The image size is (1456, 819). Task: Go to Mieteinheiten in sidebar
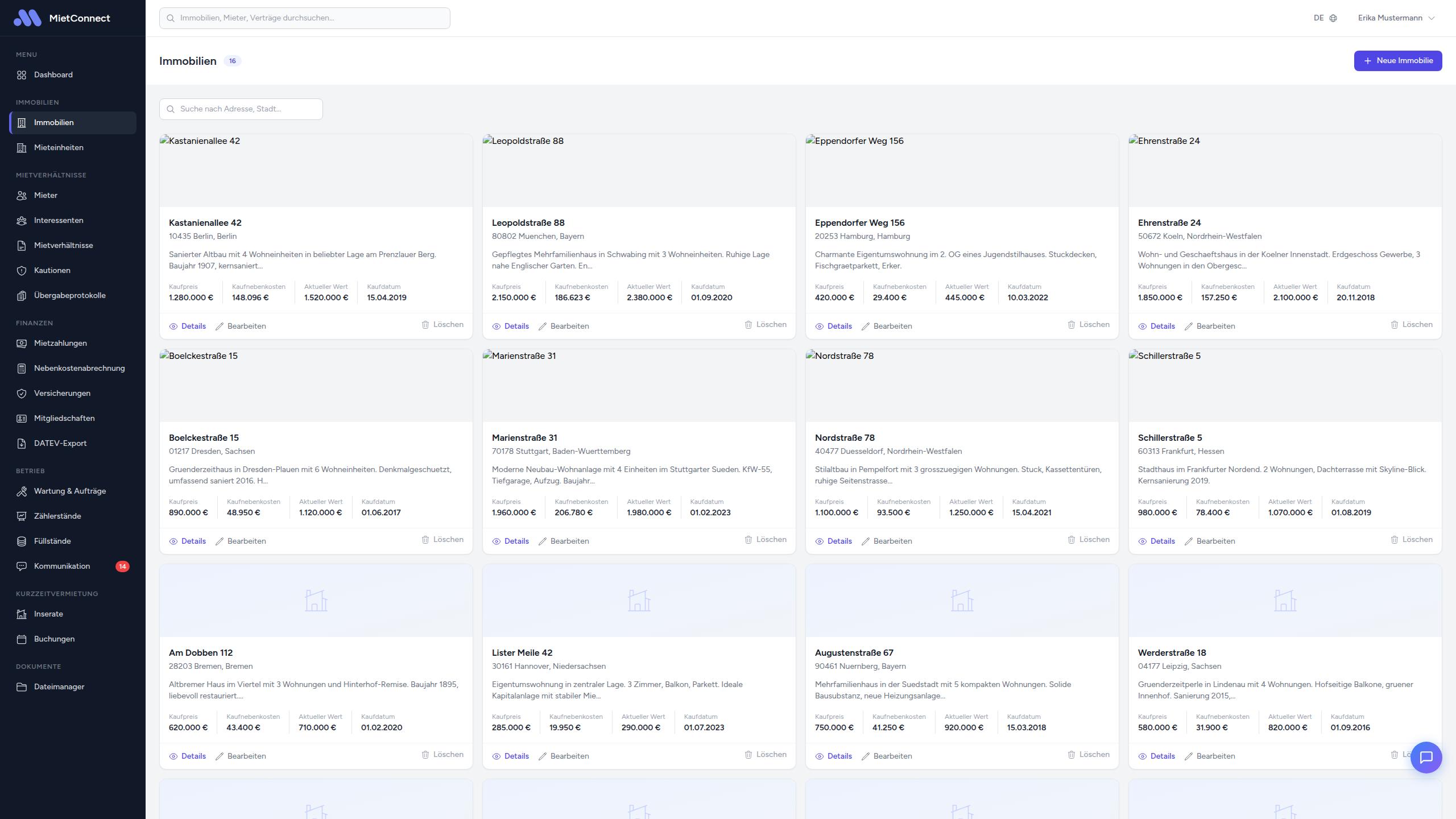coord(59,148)
